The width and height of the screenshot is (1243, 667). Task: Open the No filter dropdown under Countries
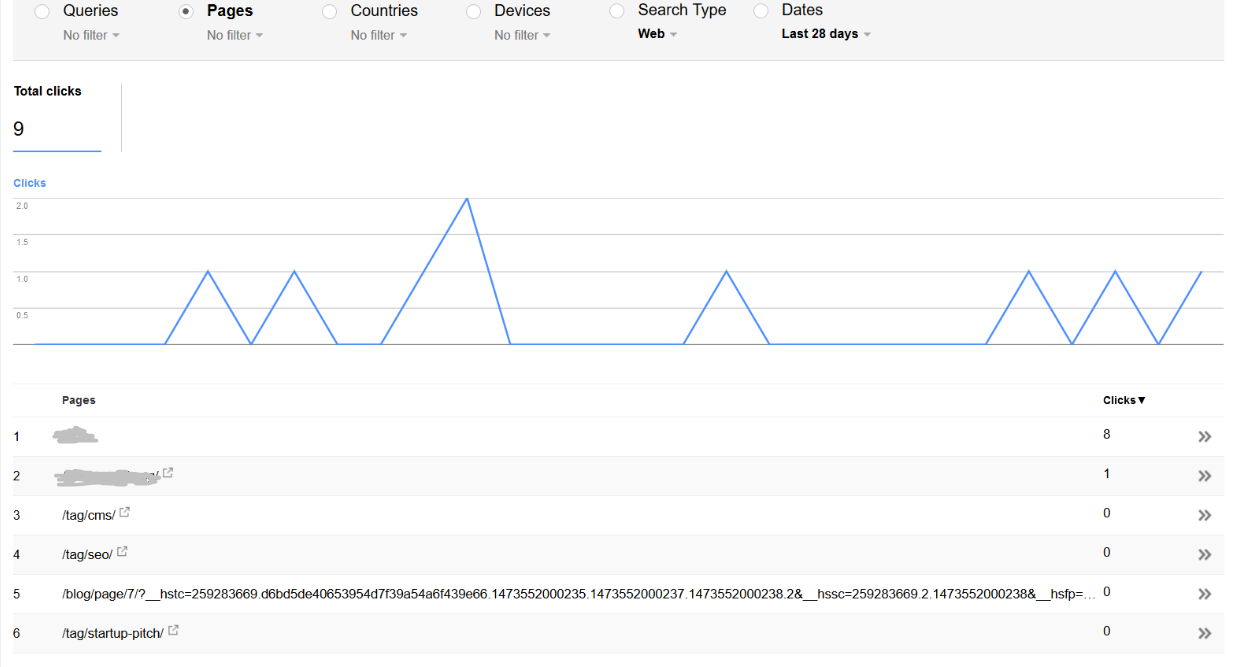tap(379, 35)
